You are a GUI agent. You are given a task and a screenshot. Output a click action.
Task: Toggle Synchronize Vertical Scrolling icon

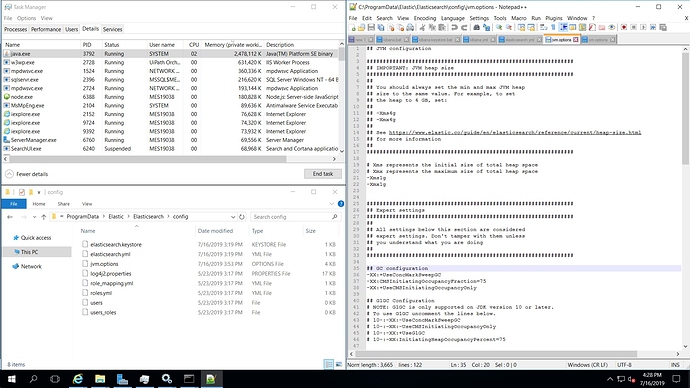click(x=521, y=27)
